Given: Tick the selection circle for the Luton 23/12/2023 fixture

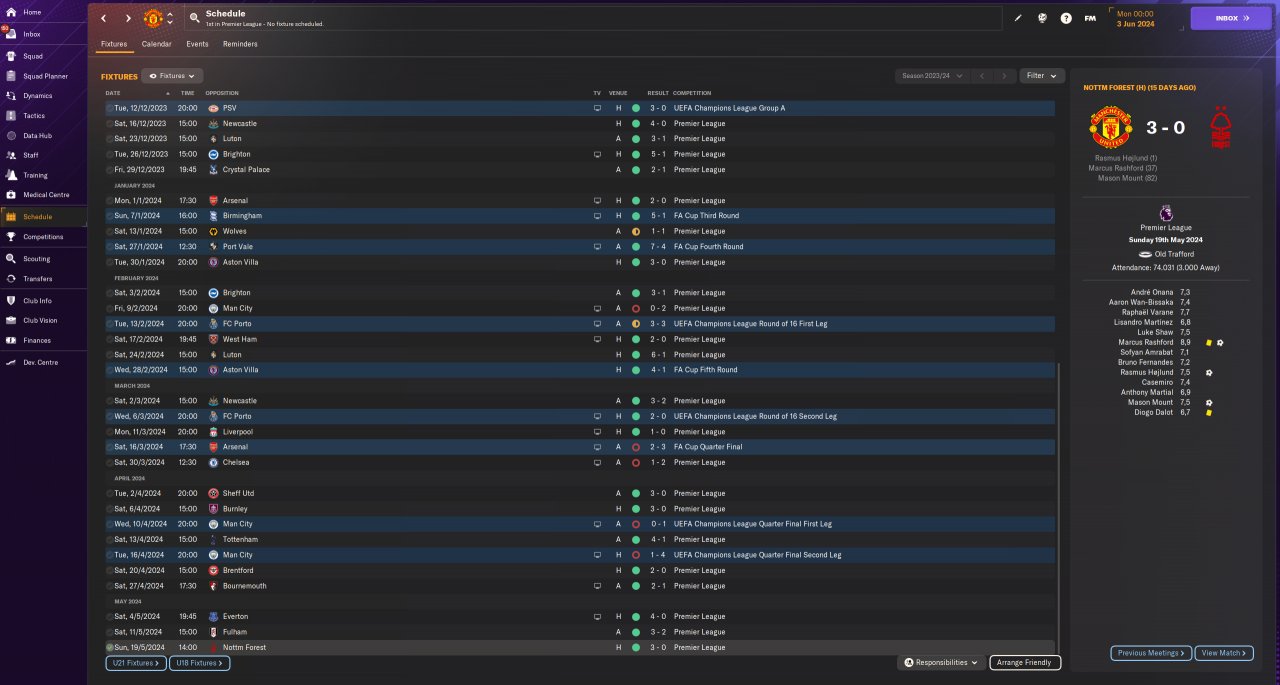Looking at the screenshot, I should (110, 139).
